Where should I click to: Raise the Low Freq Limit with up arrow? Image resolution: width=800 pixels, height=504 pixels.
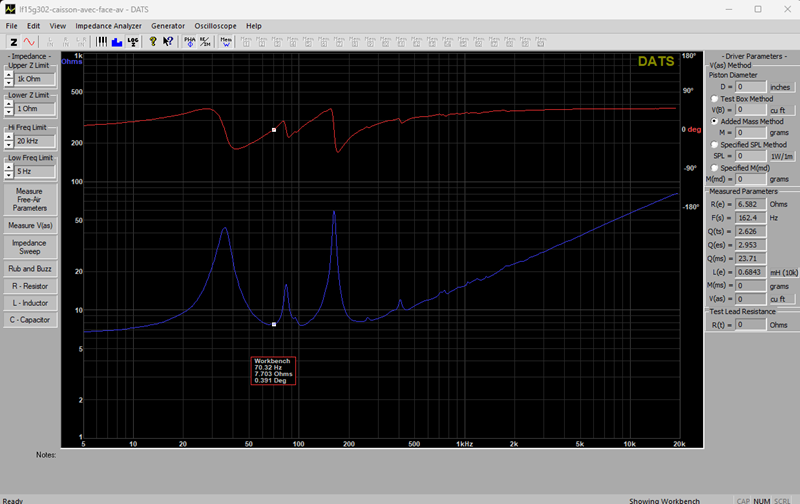pos(9,167)
